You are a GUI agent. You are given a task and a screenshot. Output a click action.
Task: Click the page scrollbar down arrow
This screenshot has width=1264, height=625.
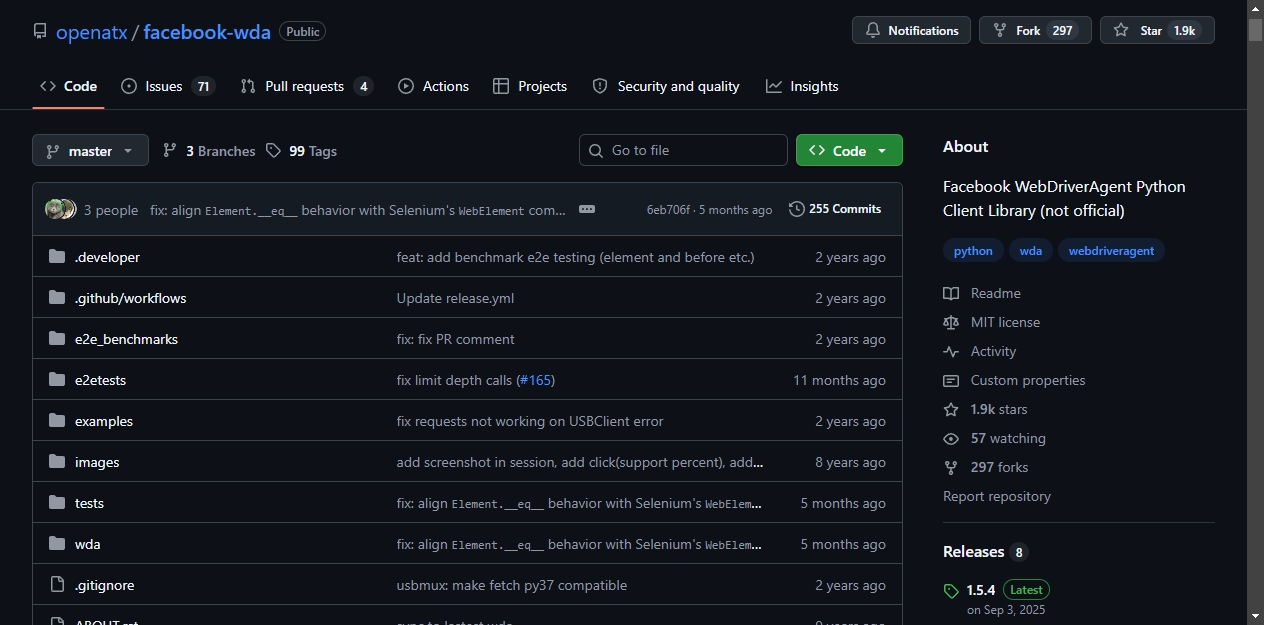1255,616
